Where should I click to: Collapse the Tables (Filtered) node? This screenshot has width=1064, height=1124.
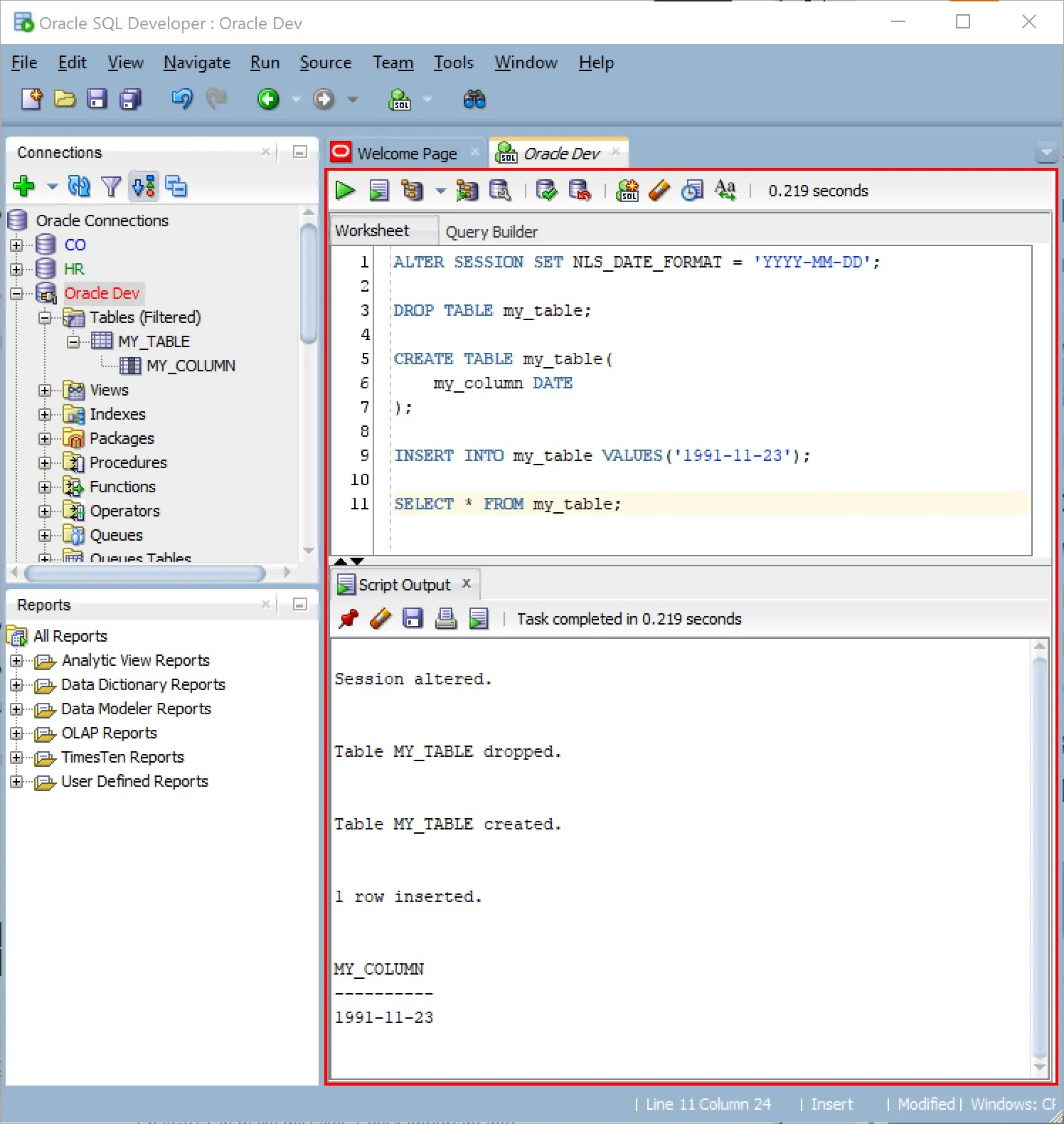point(45,317)
